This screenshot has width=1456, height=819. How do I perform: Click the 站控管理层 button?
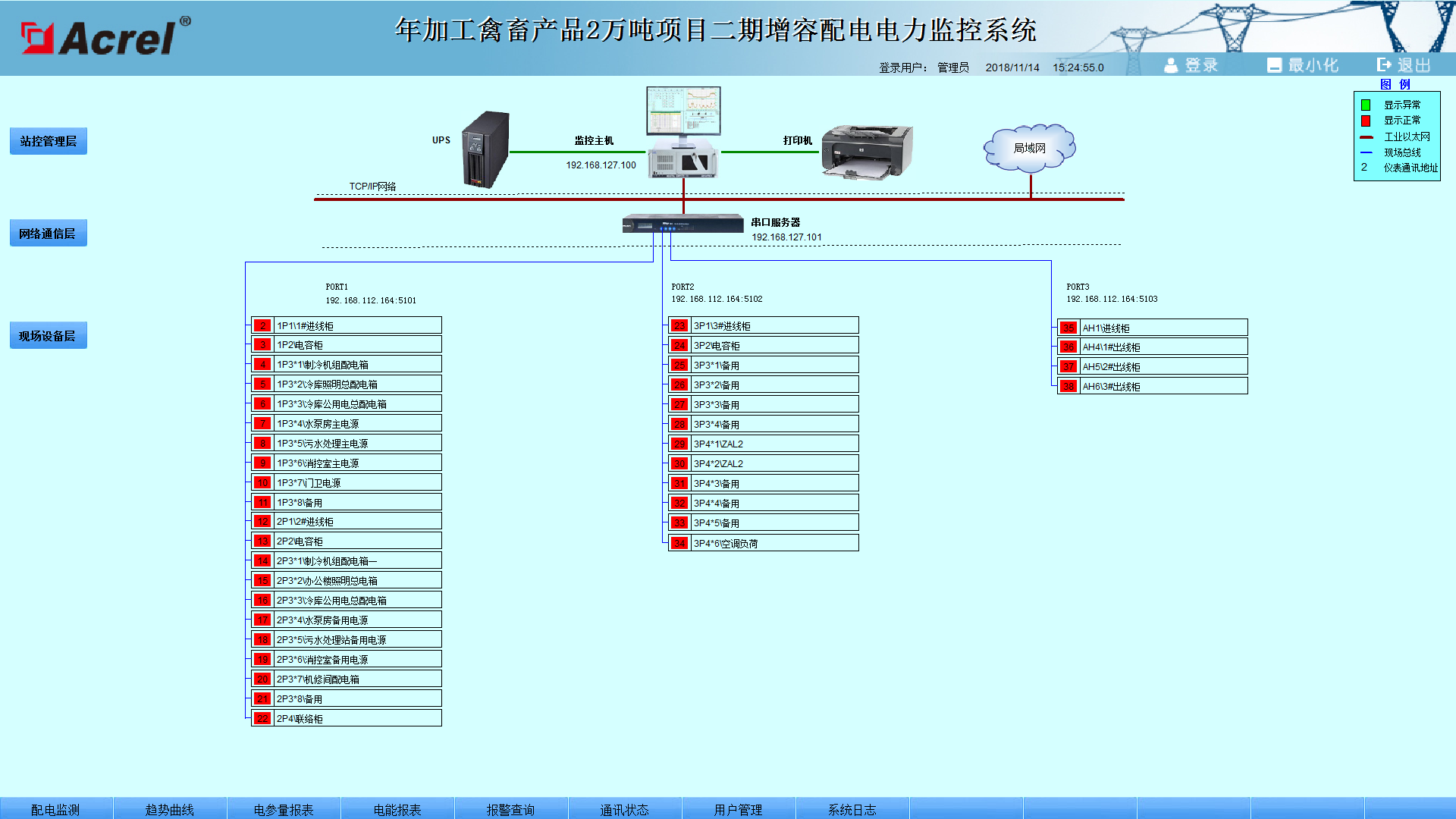(x=49, y=141)
